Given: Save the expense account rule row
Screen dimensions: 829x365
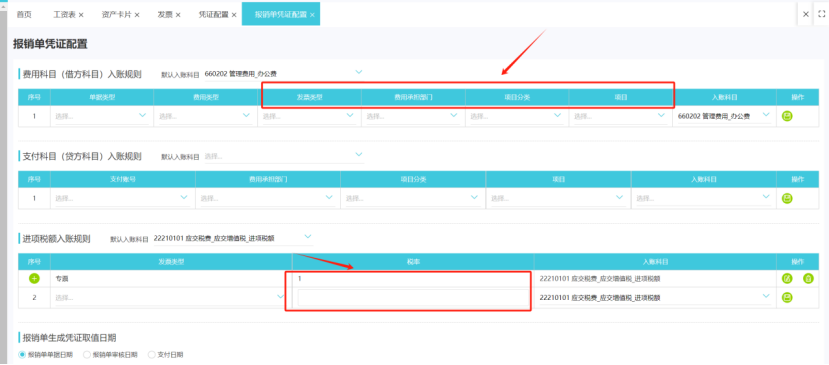Looking at the screenshot, I should pos(787,116).
